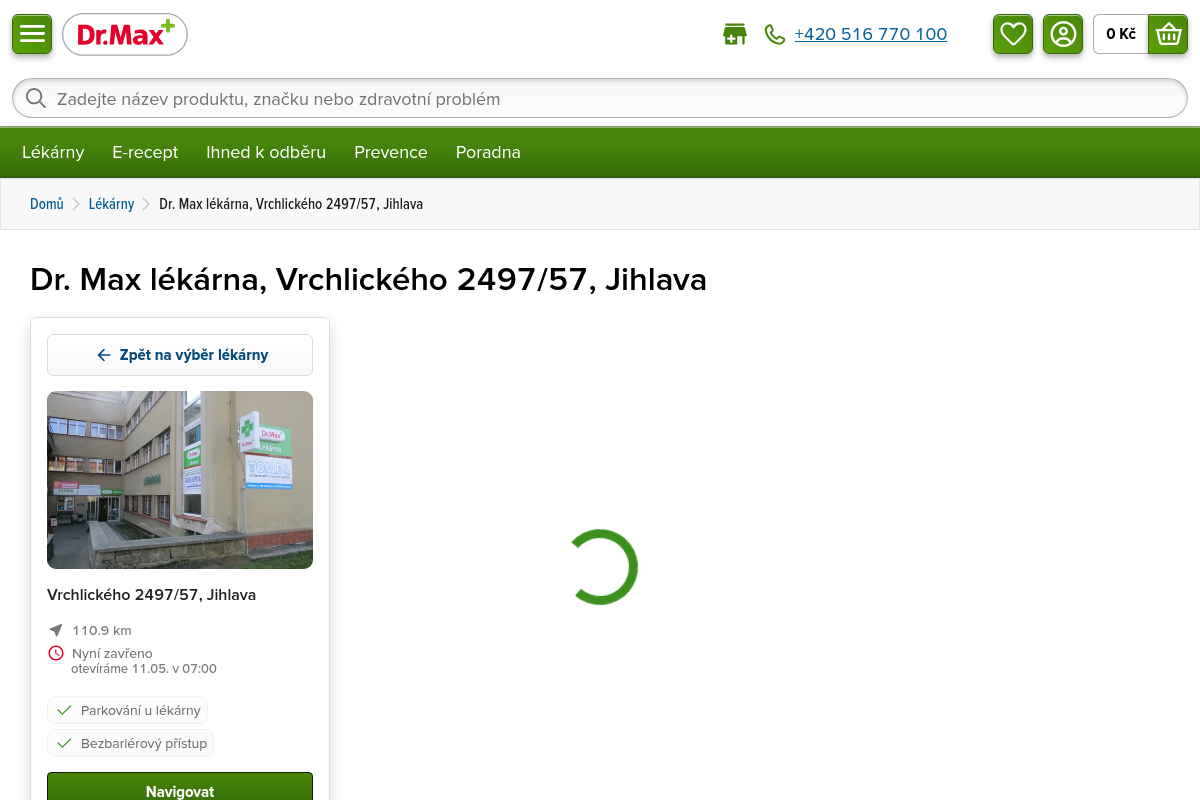Click the page heading Dr. Max lékárna
Image resolution: width=1200 pixels, height=800 pixels.
pyautogui.click(x=368, y=279)
